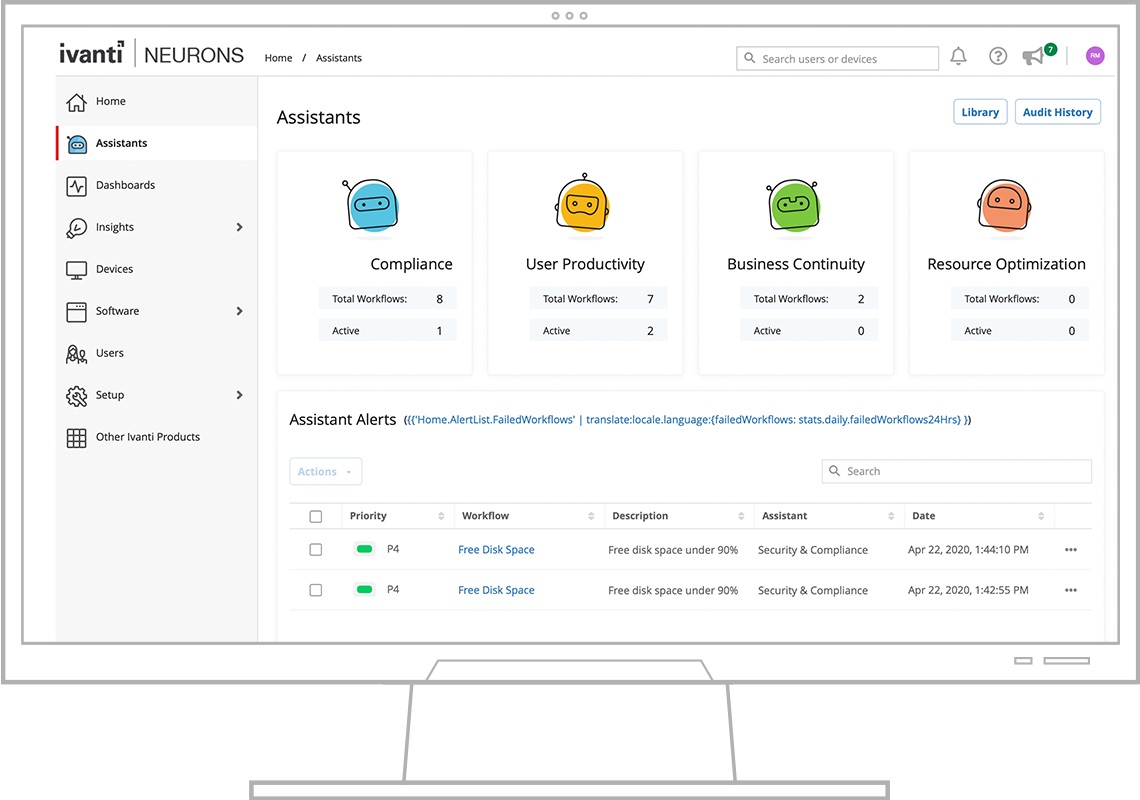Expand the Software sidebar submenu

[x=239, y=312]
